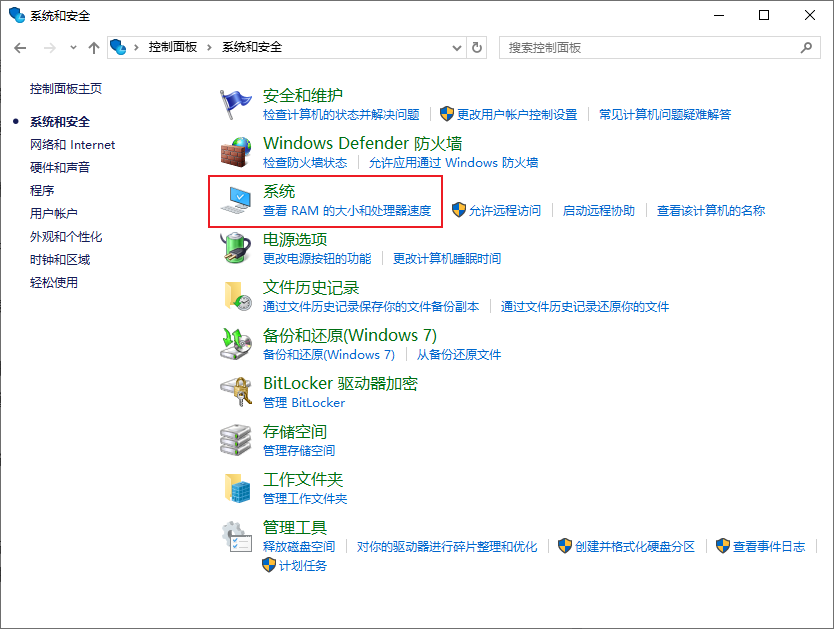The image size is (834, 629).
Task: Expand chevron before 控制面板 breadcrumb
Action: point(136,48)
